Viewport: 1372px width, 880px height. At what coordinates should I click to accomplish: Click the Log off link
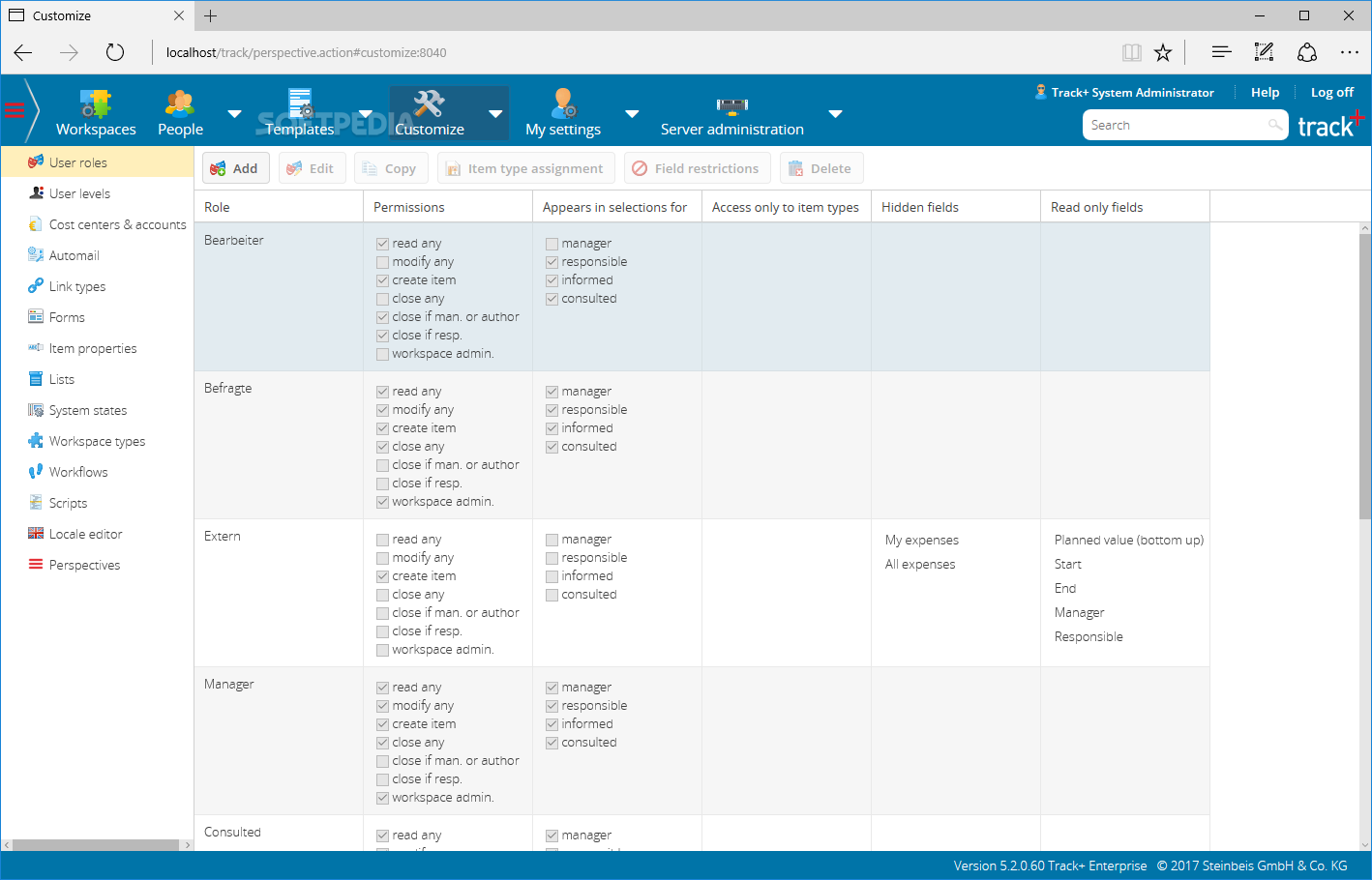pyautogui.click(x=1332, y=92)
